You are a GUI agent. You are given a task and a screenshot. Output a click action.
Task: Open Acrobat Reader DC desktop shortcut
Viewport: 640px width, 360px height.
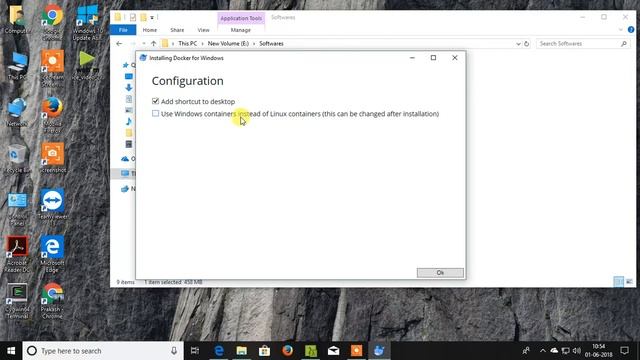[17, 255]
